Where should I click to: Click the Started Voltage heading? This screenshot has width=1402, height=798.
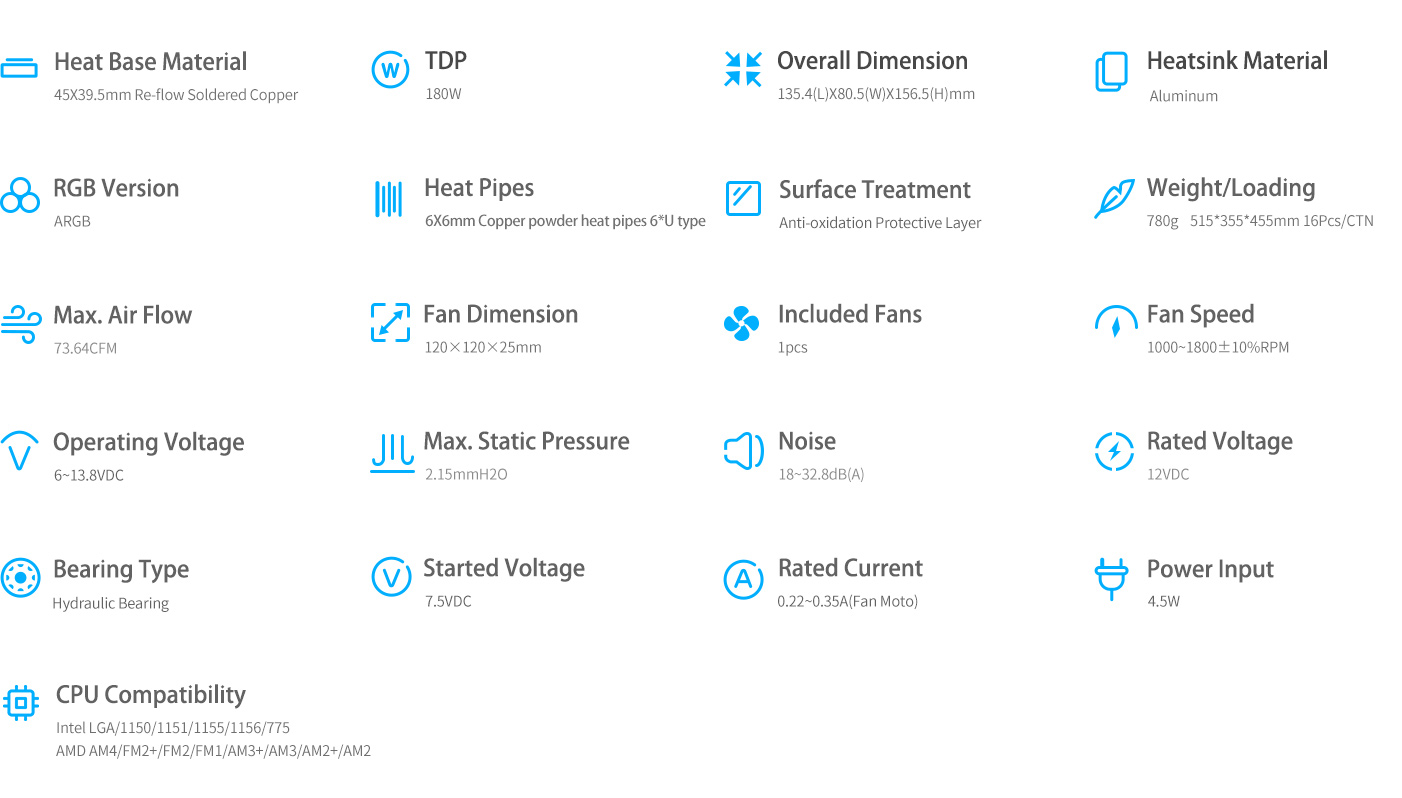(x=504, y=568)
